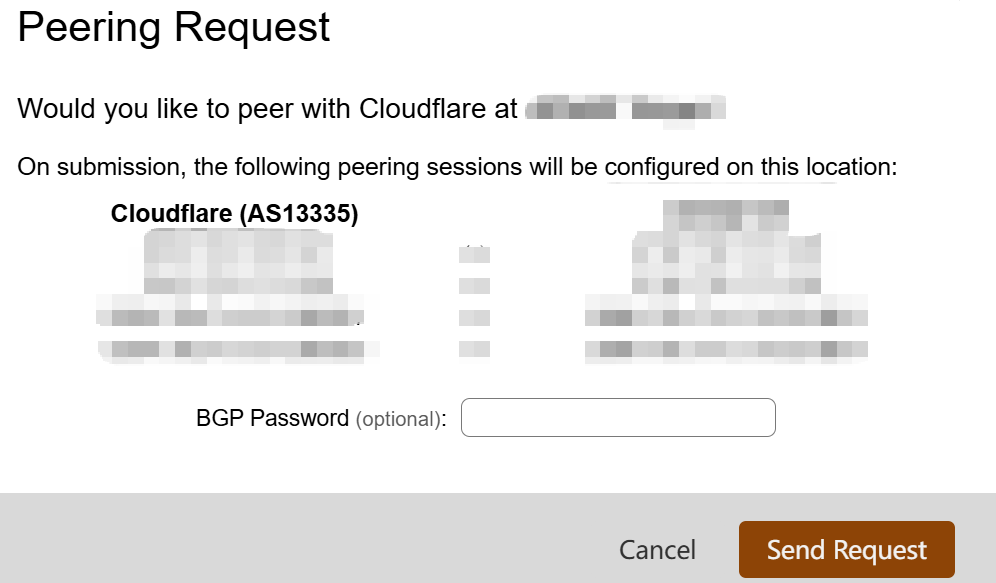Click empty gray footer area left of Cancel
The width and height of the screenshot is (996, 583).
click(300, 538)
